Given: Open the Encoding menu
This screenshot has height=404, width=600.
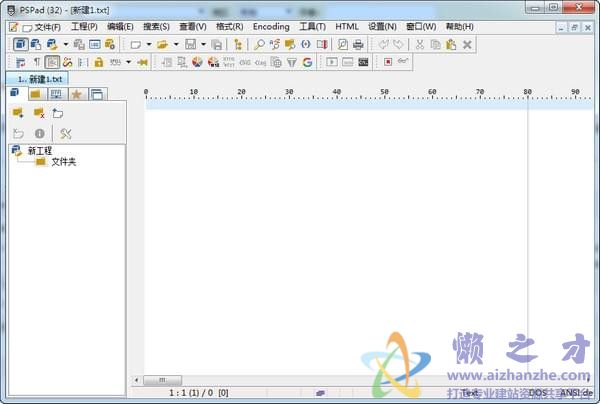Looking at the screenshot, I should pyautogui.click(x=271, y=27).
